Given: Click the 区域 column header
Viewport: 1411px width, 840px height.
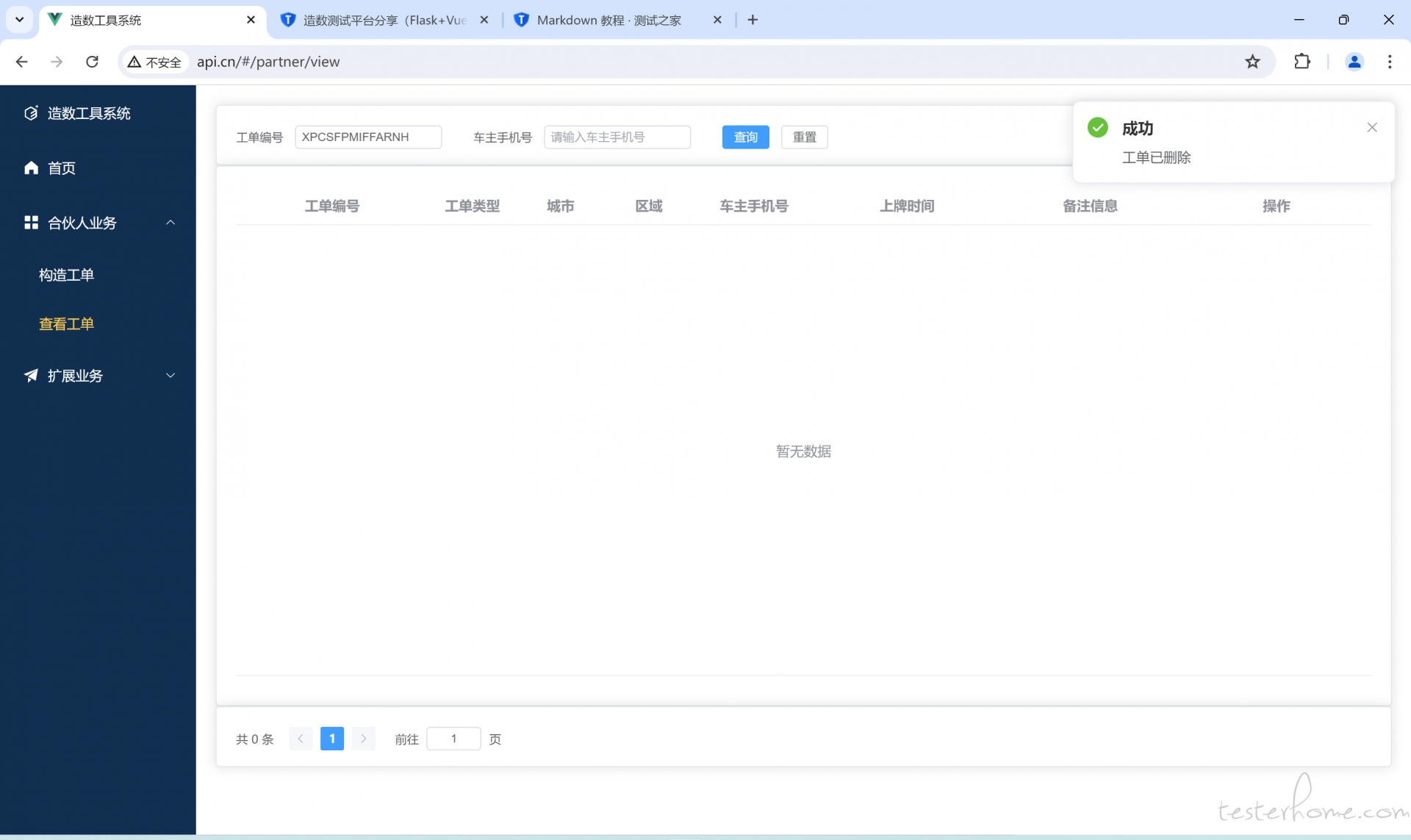Looking at the screenshot, I should [x=648, y=207].
